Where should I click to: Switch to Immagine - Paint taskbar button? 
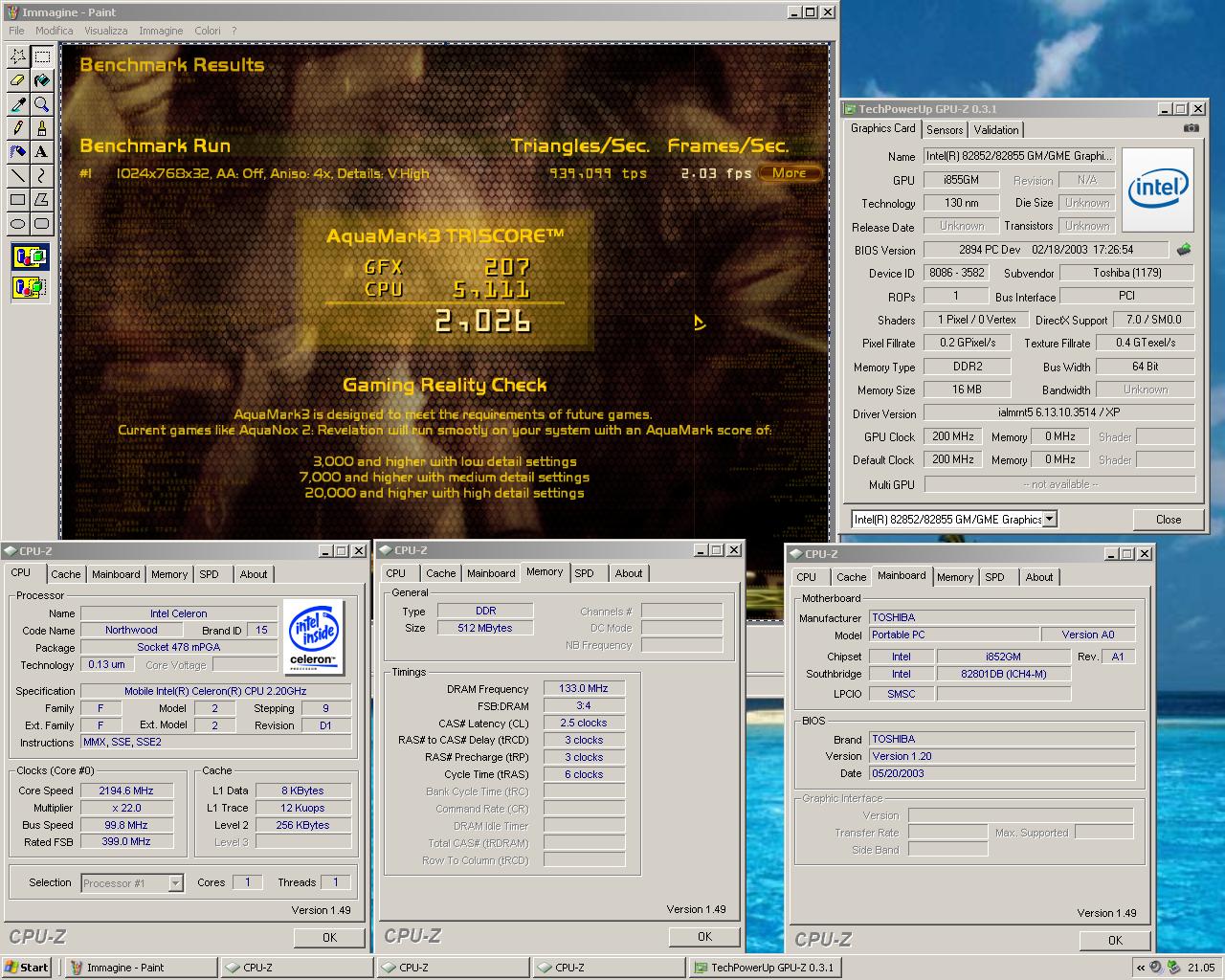click(140, 968)
